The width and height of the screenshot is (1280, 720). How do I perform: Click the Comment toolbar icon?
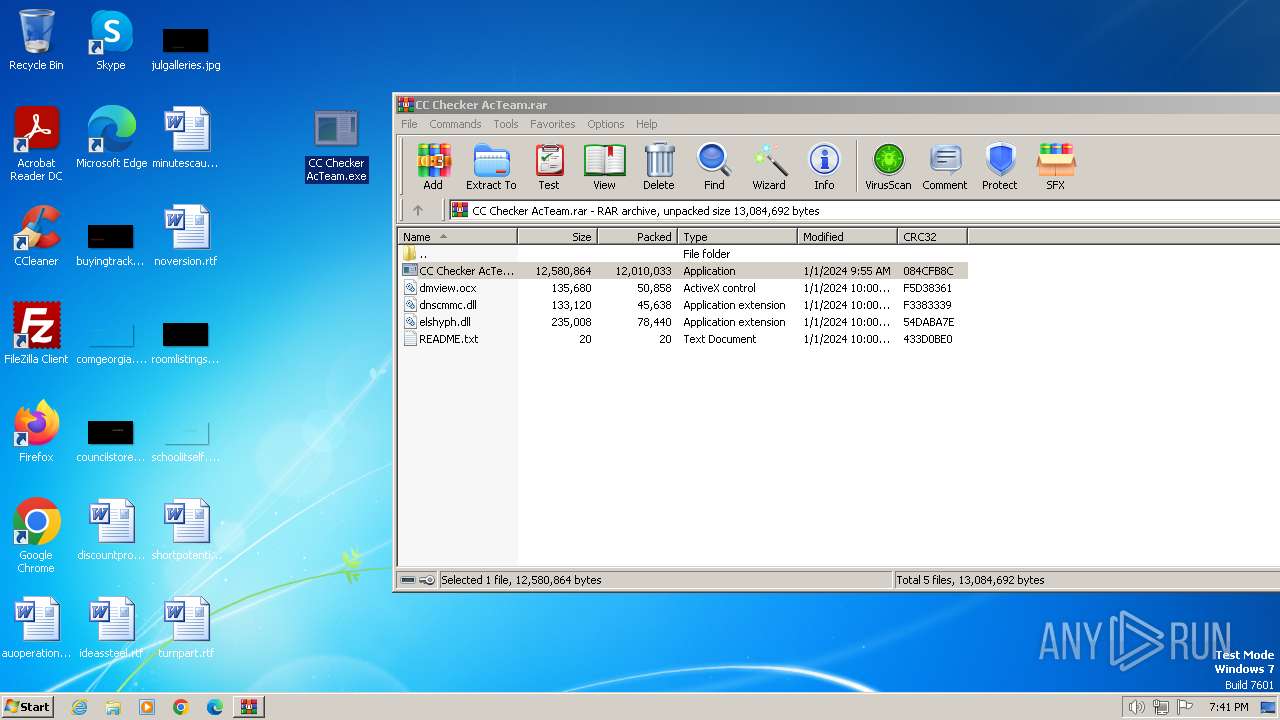[x=945, y=166]
